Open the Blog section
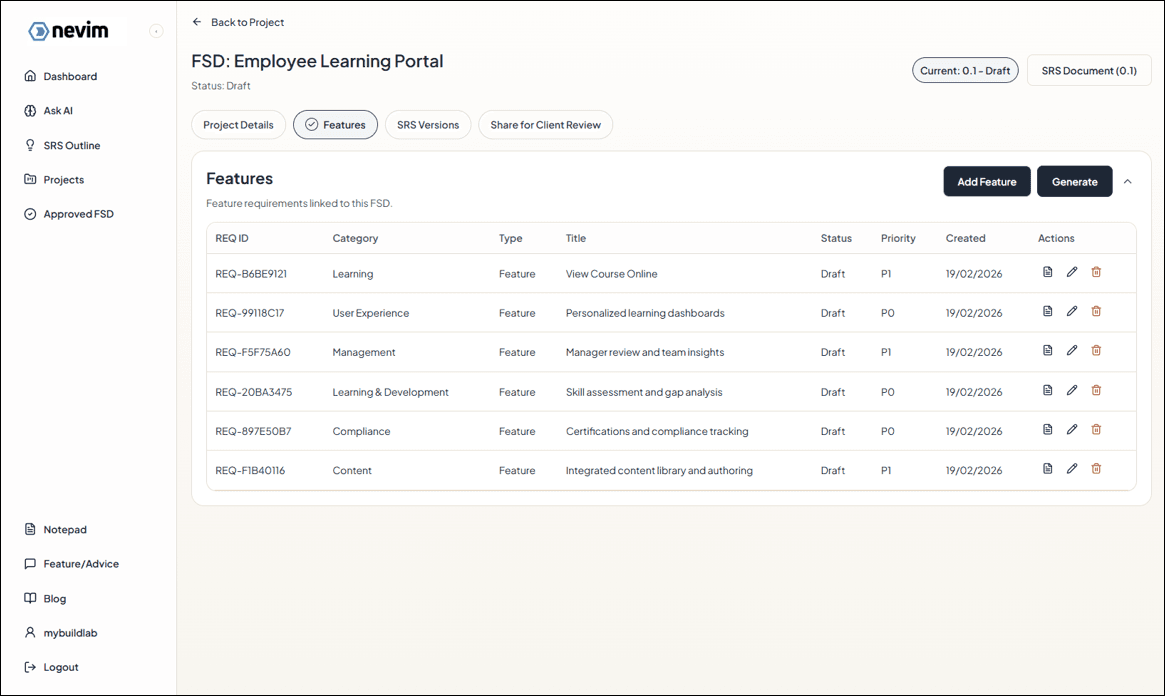1165x696 pixels. click(x=56, y=598)
